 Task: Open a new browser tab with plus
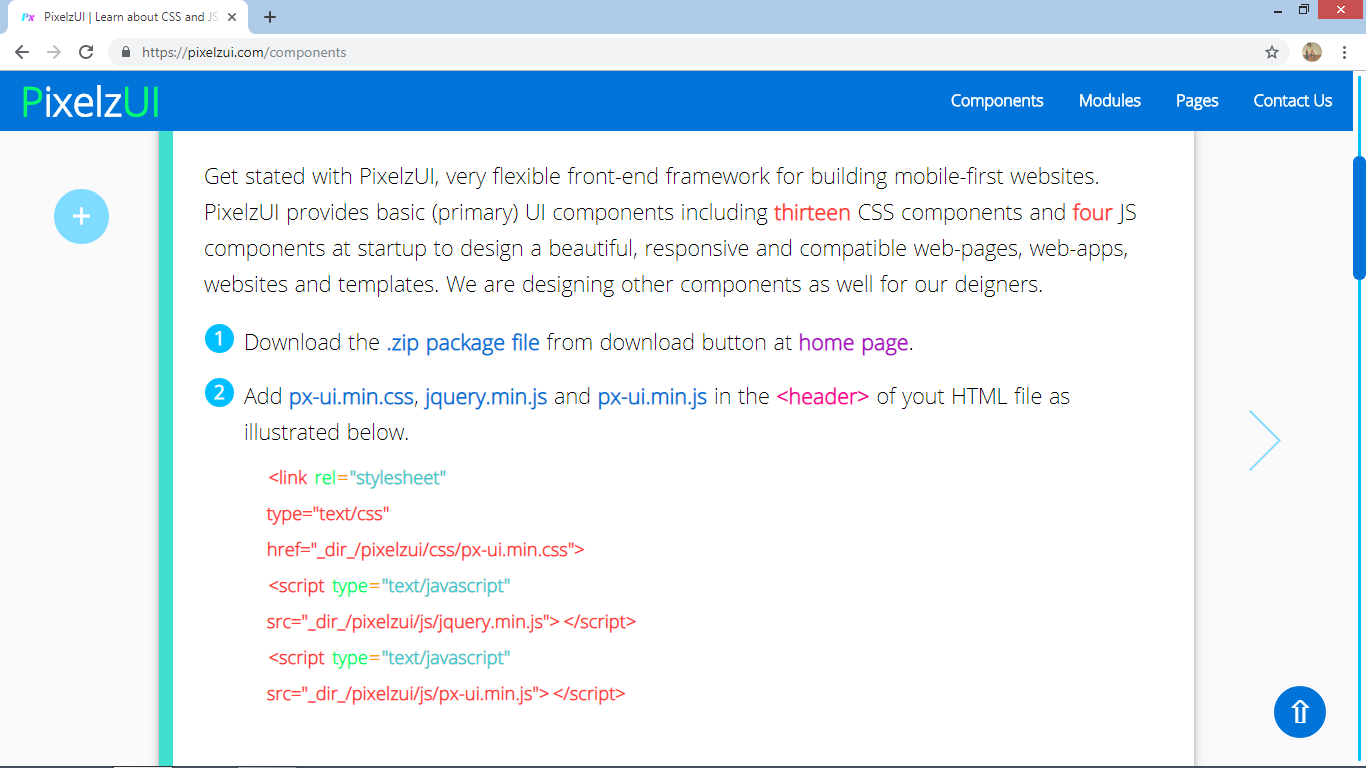270,17
